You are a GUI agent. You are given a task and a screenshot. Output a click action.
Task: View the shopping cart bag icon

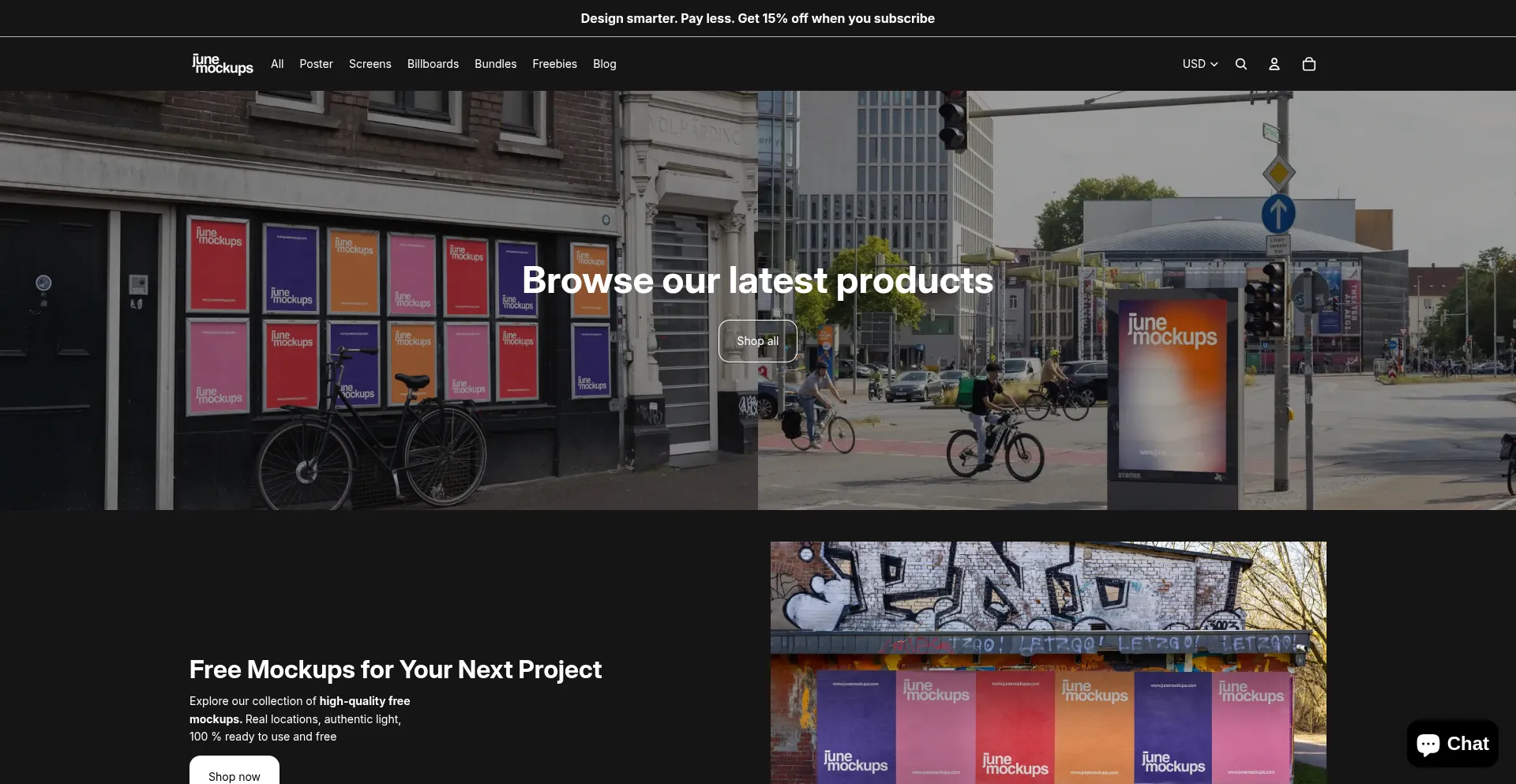pyautogui.click(x=1308, y=64)
